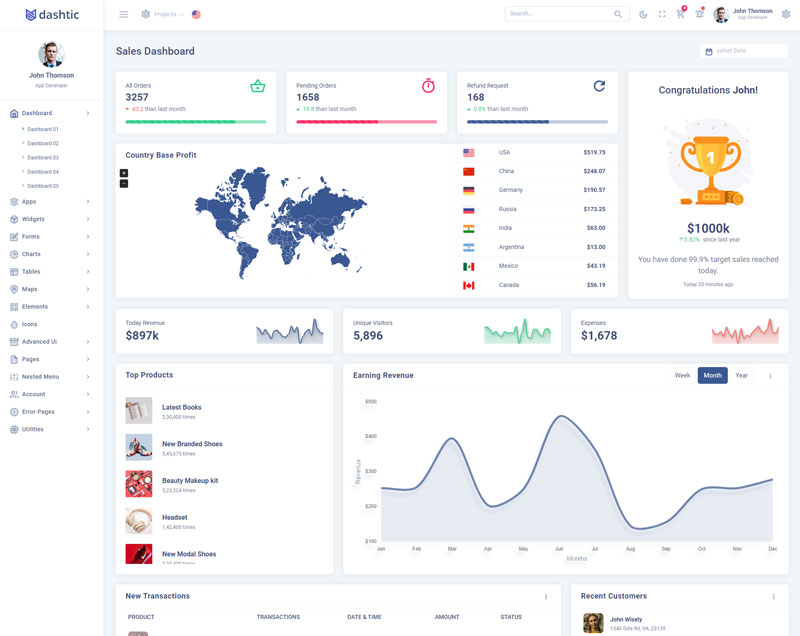Open the shopping cart icon
800x636 pixels.
(680, 14)
